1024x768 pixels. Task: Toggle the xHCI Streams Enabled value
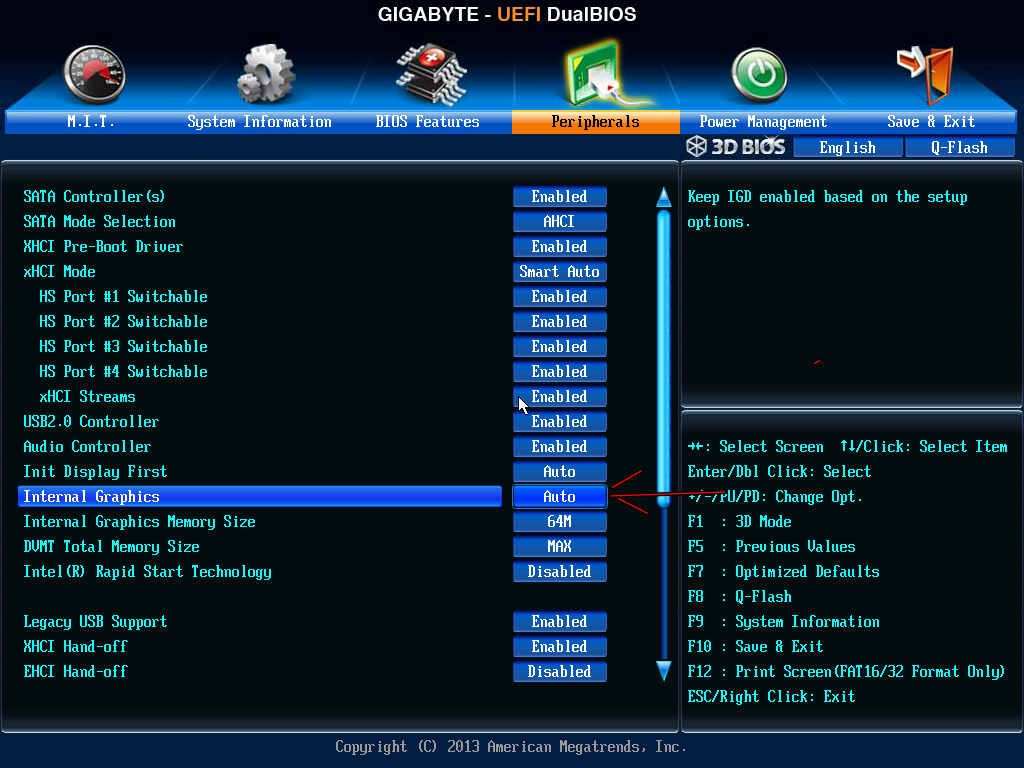[x=560, y=396]
